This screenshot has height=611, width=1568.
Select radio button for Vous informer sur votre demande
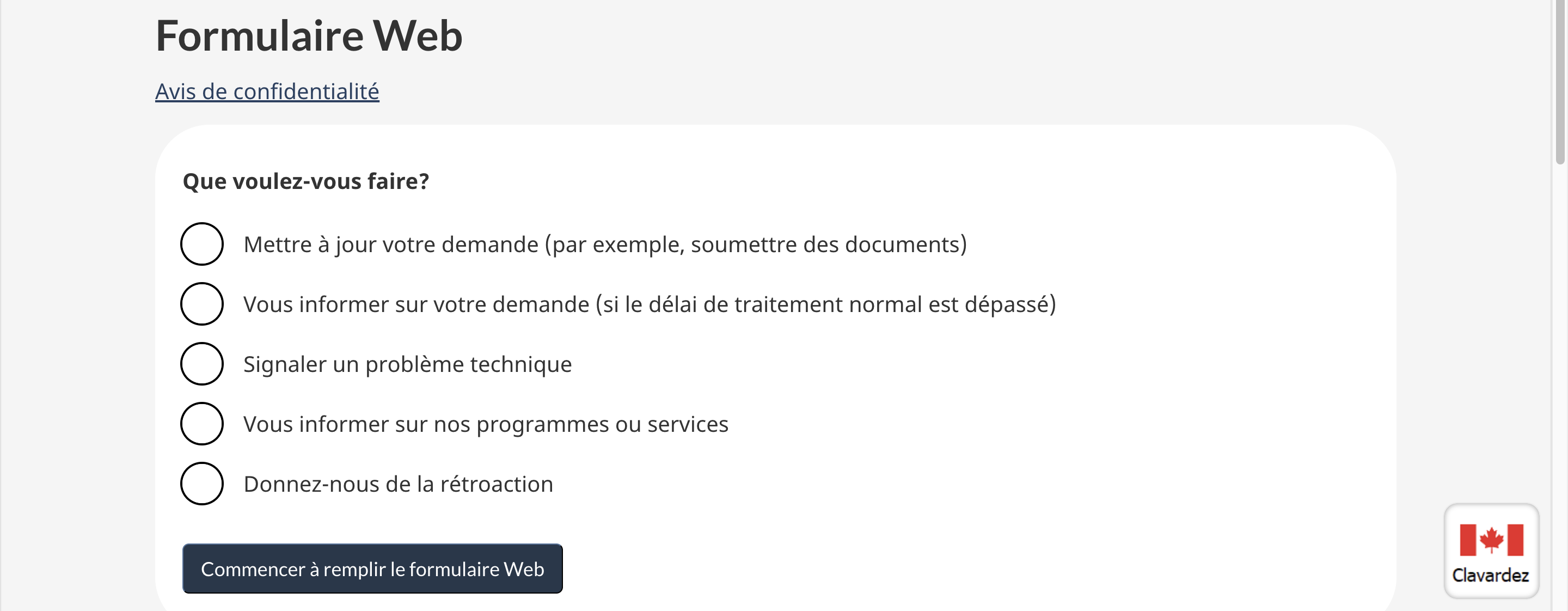pos(202,304)
